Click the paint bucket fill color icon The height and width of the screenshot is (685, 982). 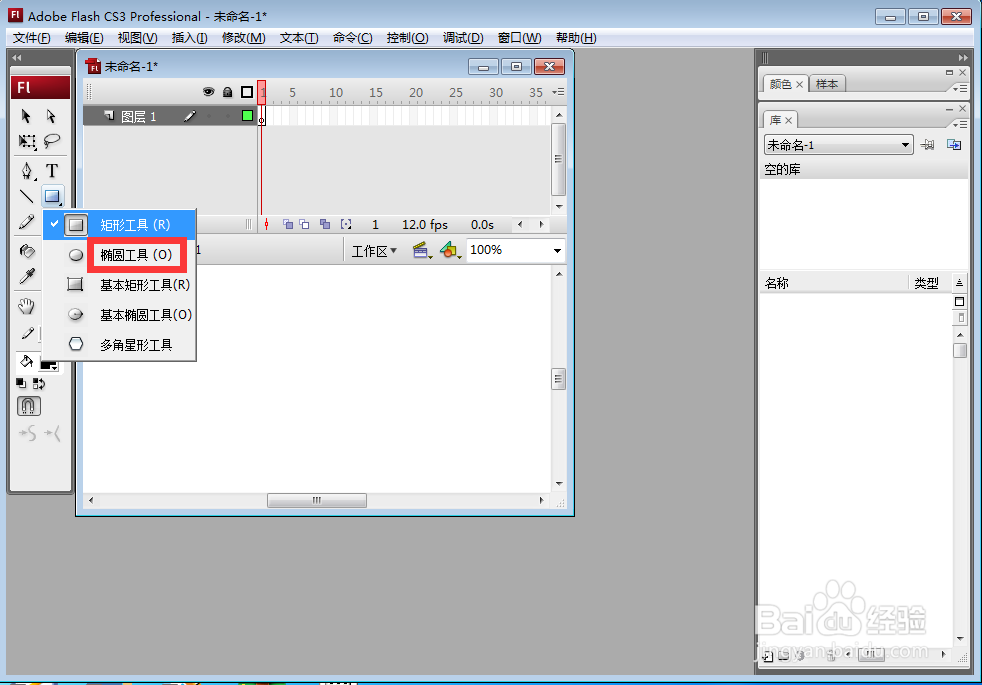(26, 361)
